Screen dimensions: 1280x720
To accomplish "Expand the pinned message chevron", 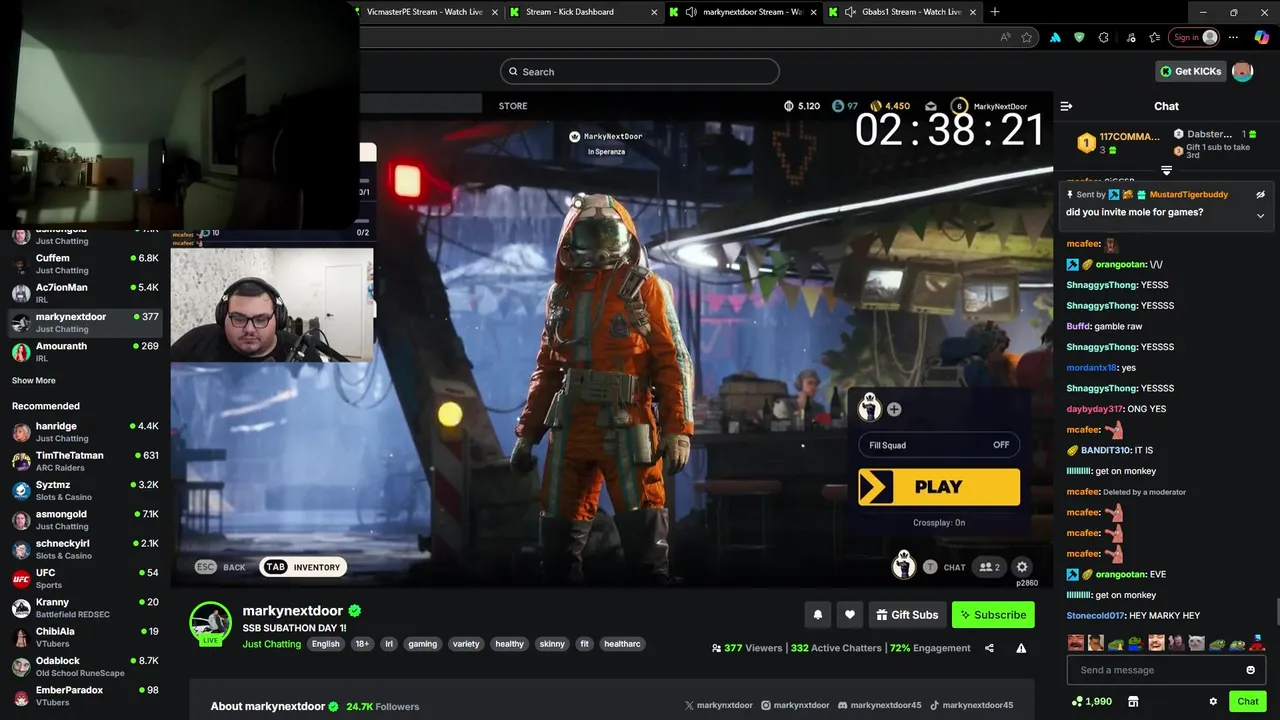I will [x=1260, y=216].
